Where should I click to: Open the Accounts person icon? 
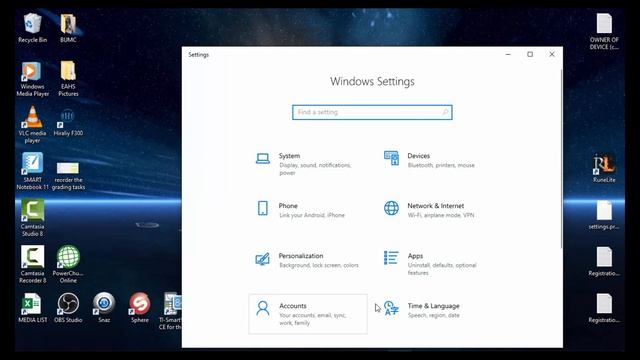coord(262,308)
